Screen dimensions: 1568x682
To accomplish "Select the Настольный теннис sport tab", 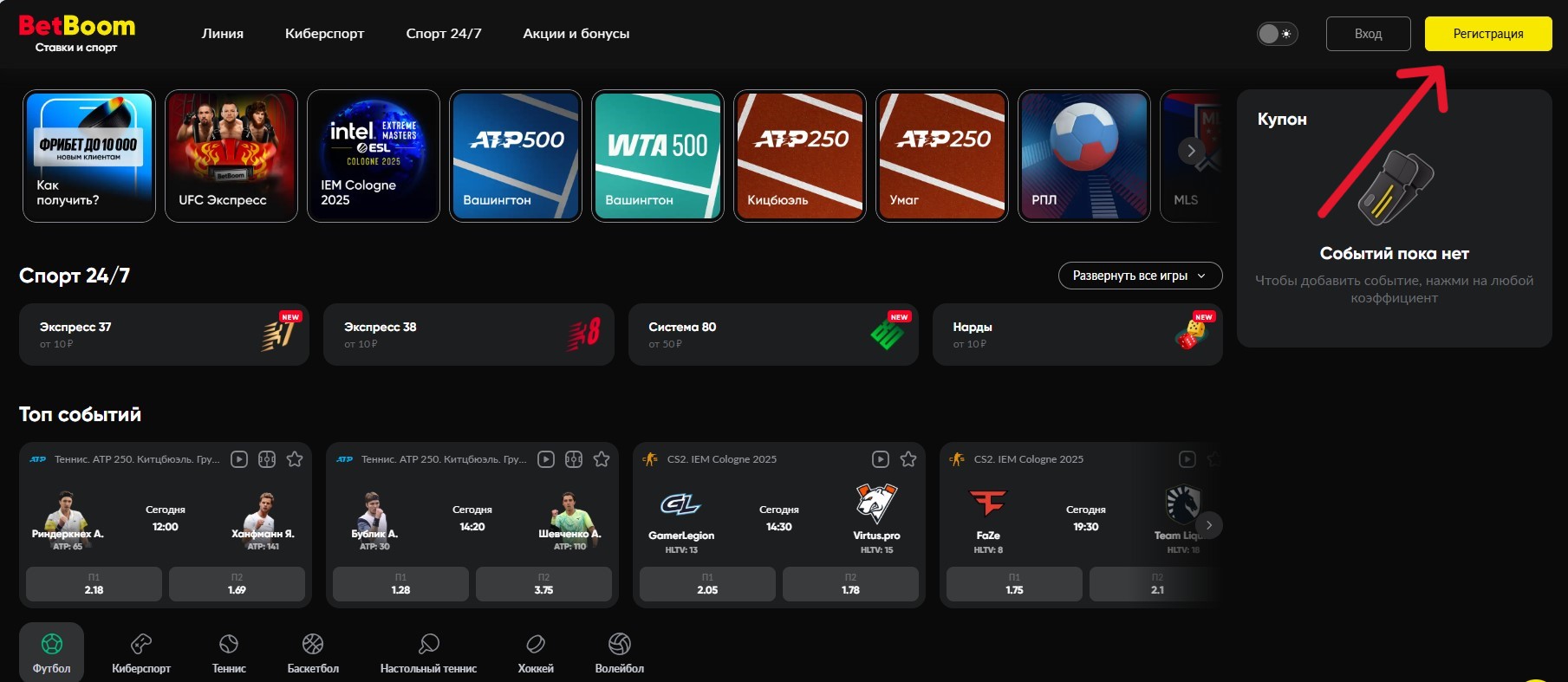I will pos(428,653).
